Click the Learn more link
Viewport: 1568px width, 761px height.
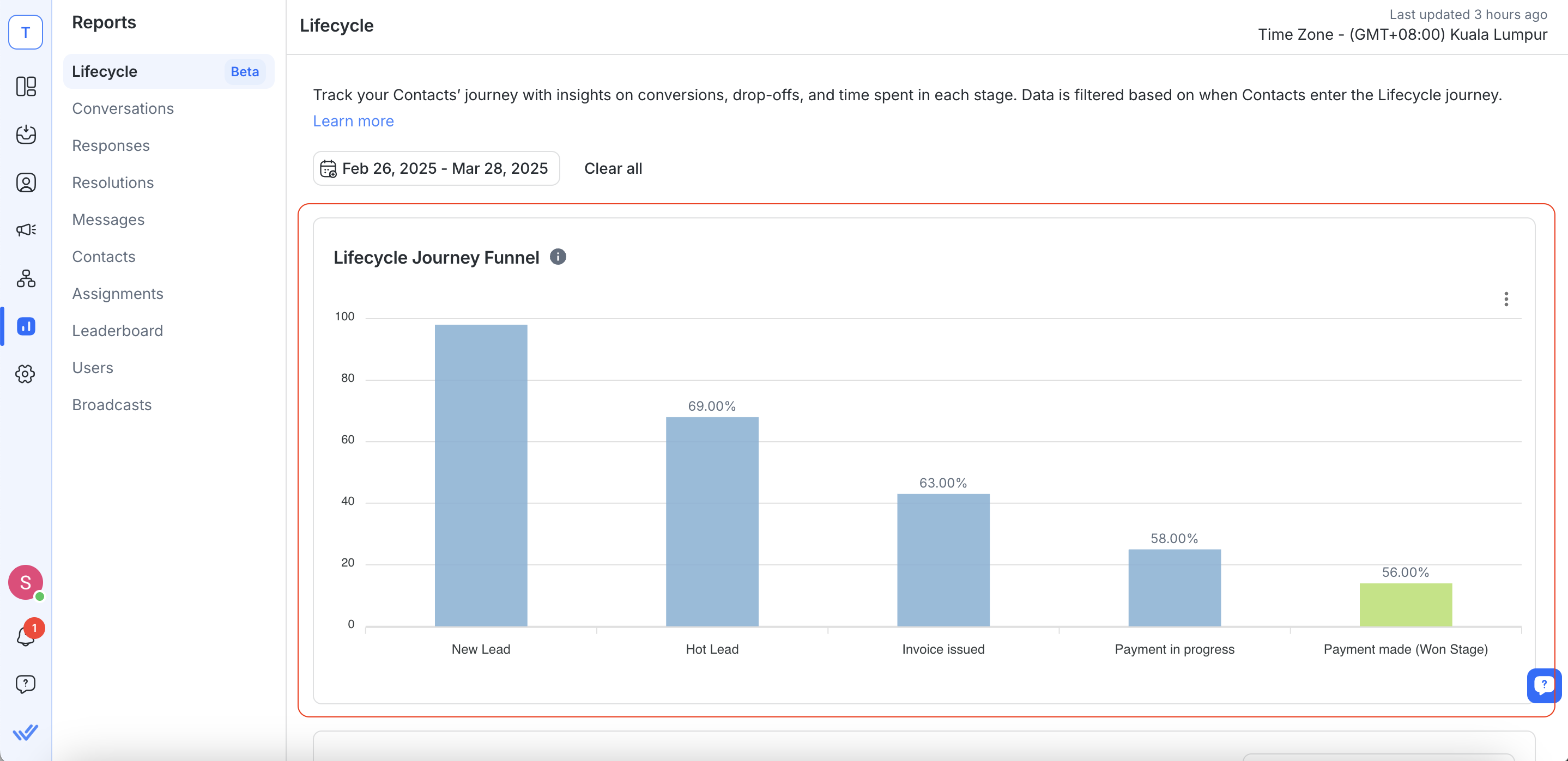pyautogui.click(x=353, y=121)
